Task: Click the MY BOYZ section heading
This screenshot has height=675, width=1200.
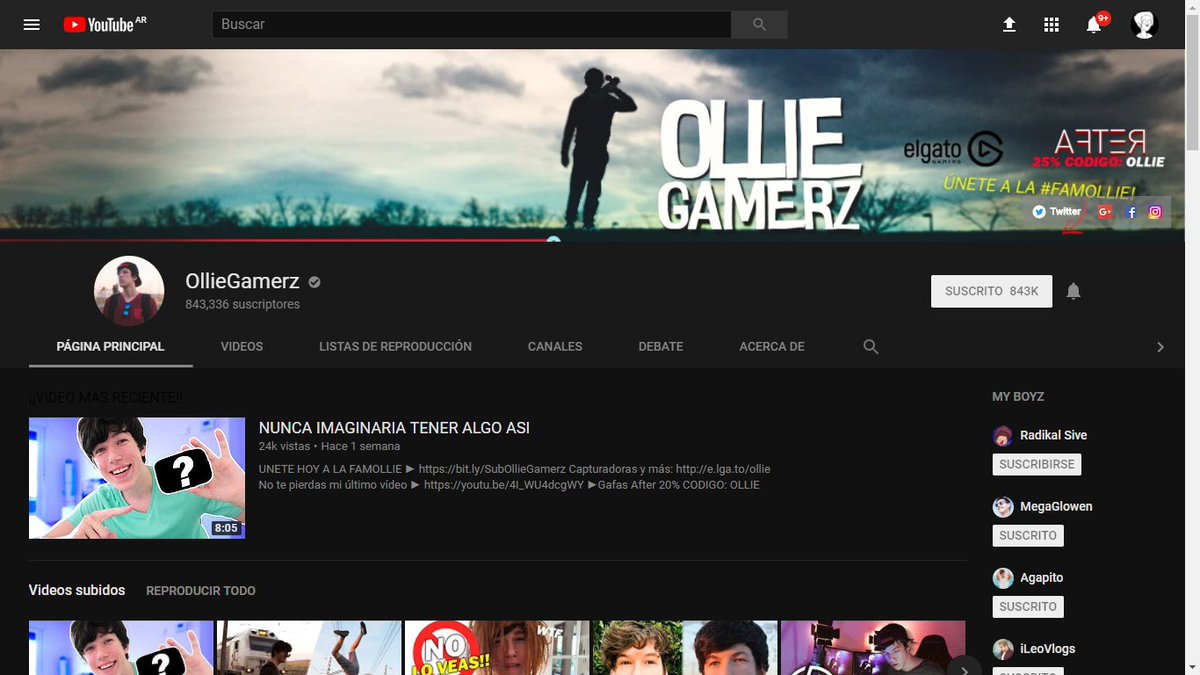Action: (1018, 397)
